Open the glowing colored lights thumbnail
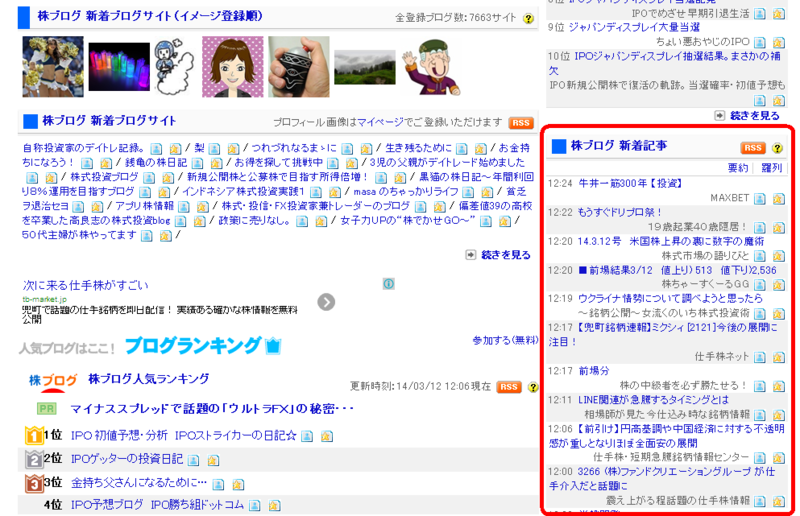Viewport: 800px width, 516px height. [x=119, y=67]
